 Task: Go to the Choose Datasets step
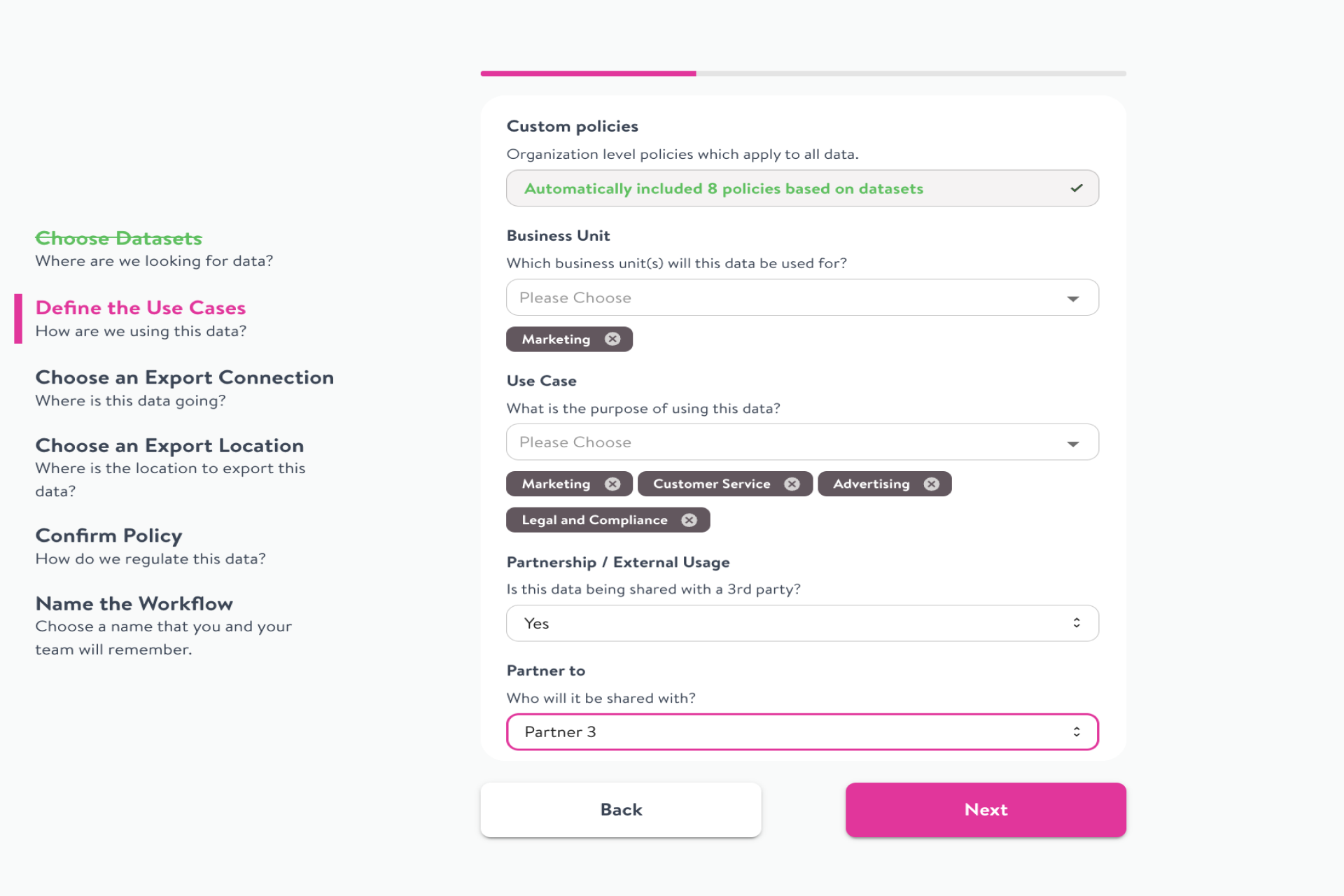[x=118, y=239]
